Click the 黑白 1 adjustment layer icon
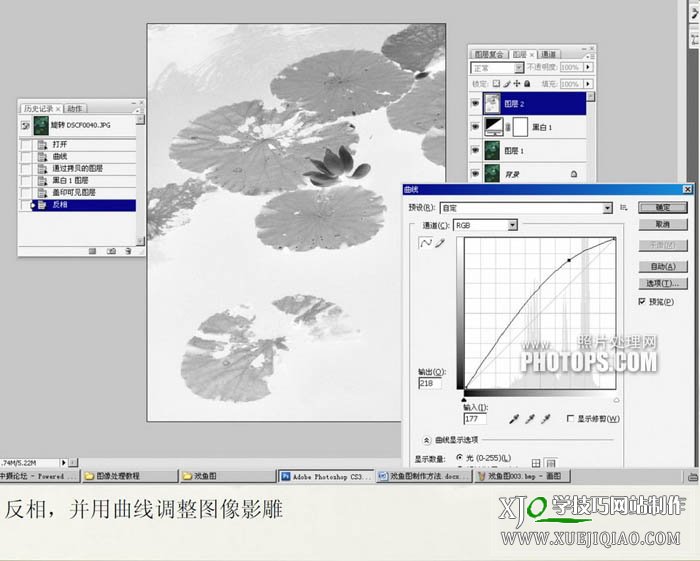Viewport: 700px width, 561px height. click(494, 127)
